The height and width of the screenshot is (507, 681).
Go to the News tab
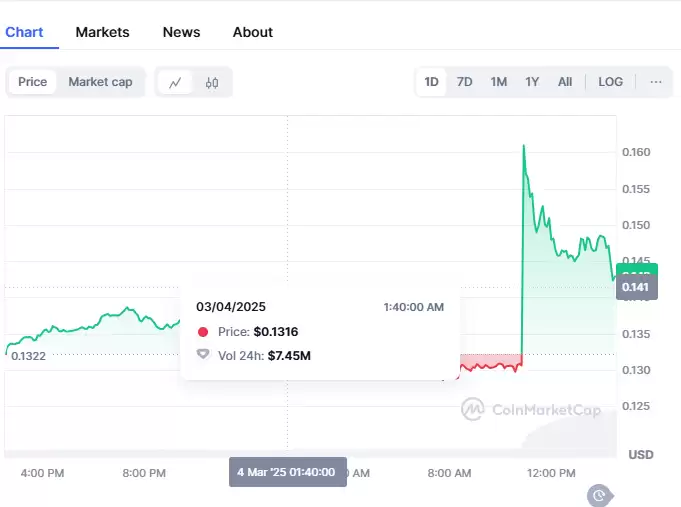pyautogui.click(x=181, y=32)
